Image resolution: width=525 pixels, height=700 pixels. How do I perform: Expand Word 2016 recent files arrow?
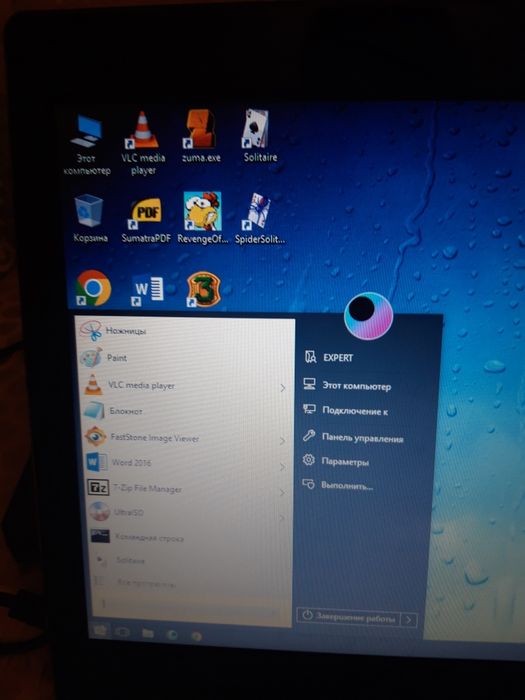pyautogui.click(x=283, y=467)
